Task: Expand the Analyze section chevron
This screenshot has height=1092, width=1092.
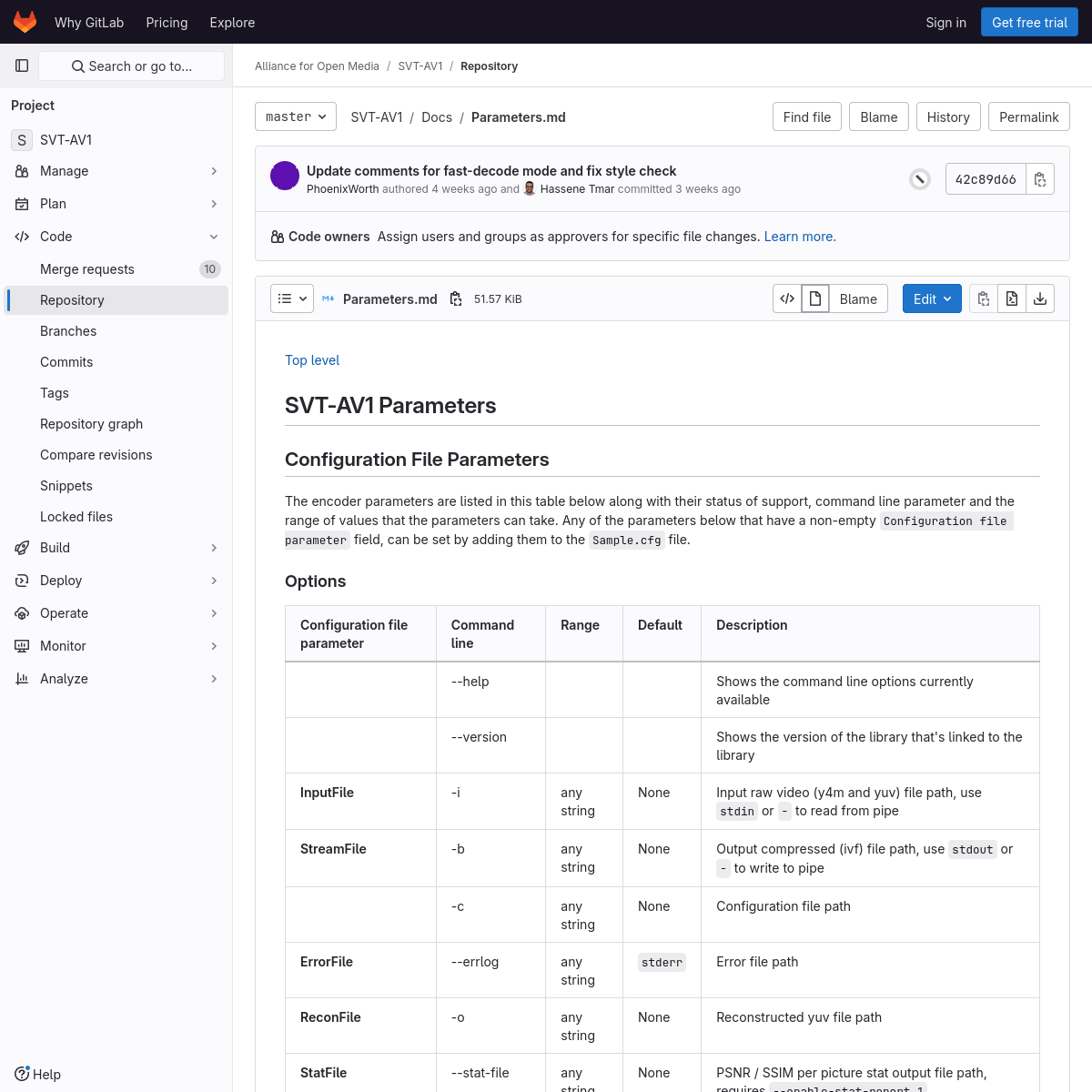Action: pyautogui.click(x=214, y=679)
